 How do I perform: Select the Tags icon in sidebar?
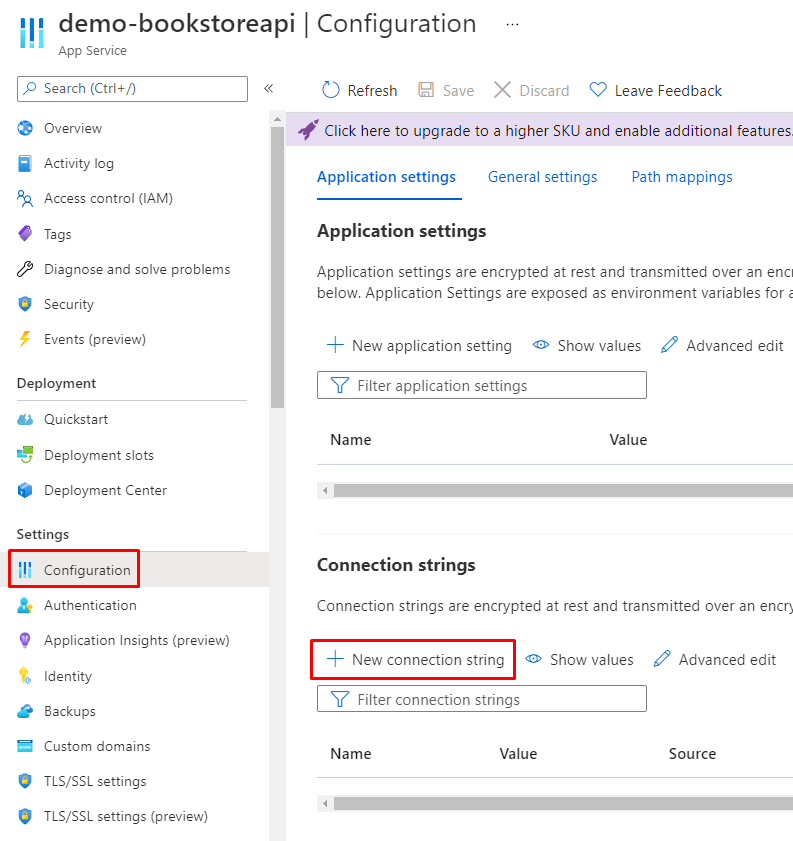coord(25,234)
